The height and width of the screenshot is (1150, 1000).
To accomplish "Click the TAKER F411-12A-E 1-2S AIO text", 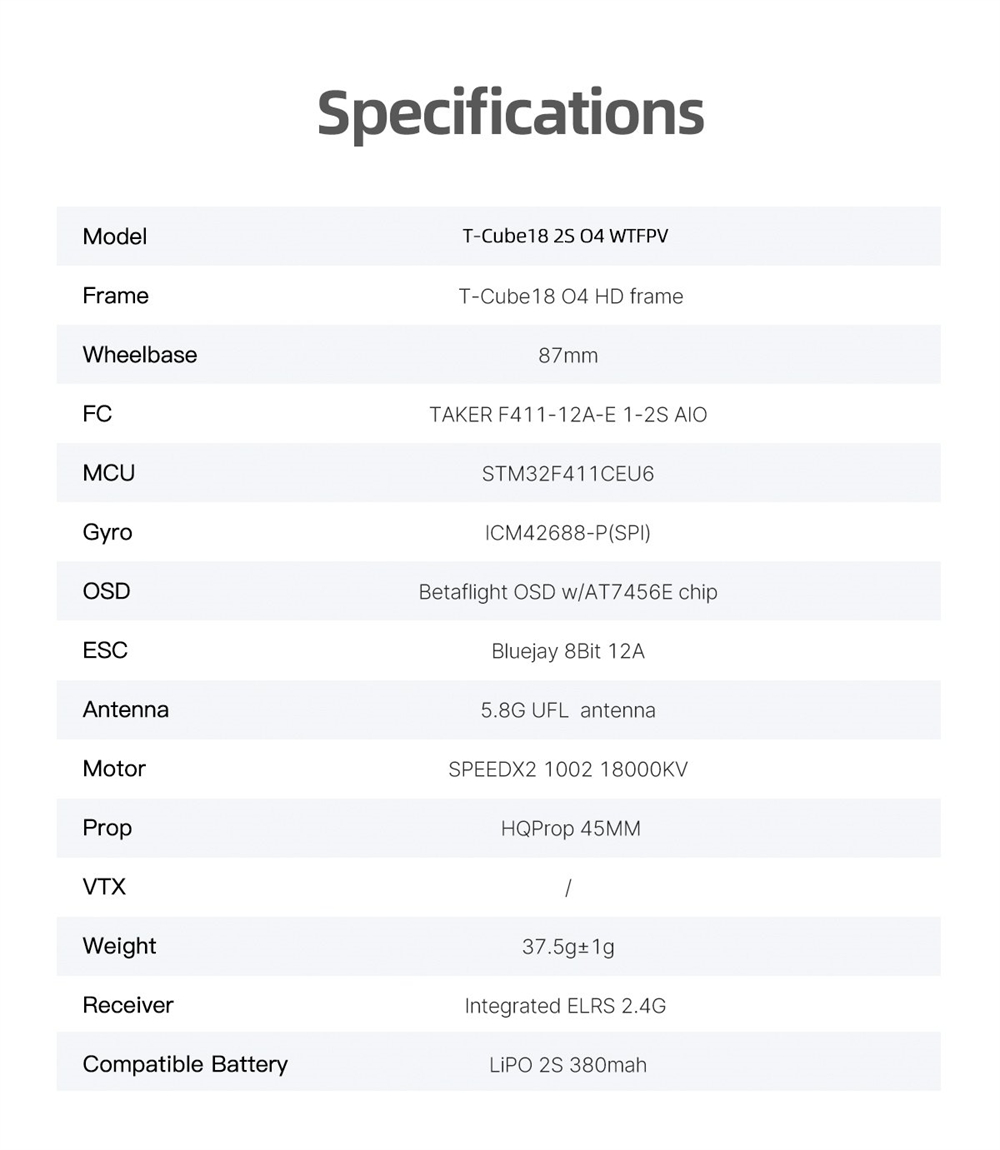I will pyautogui.click(x=568, y=414).
